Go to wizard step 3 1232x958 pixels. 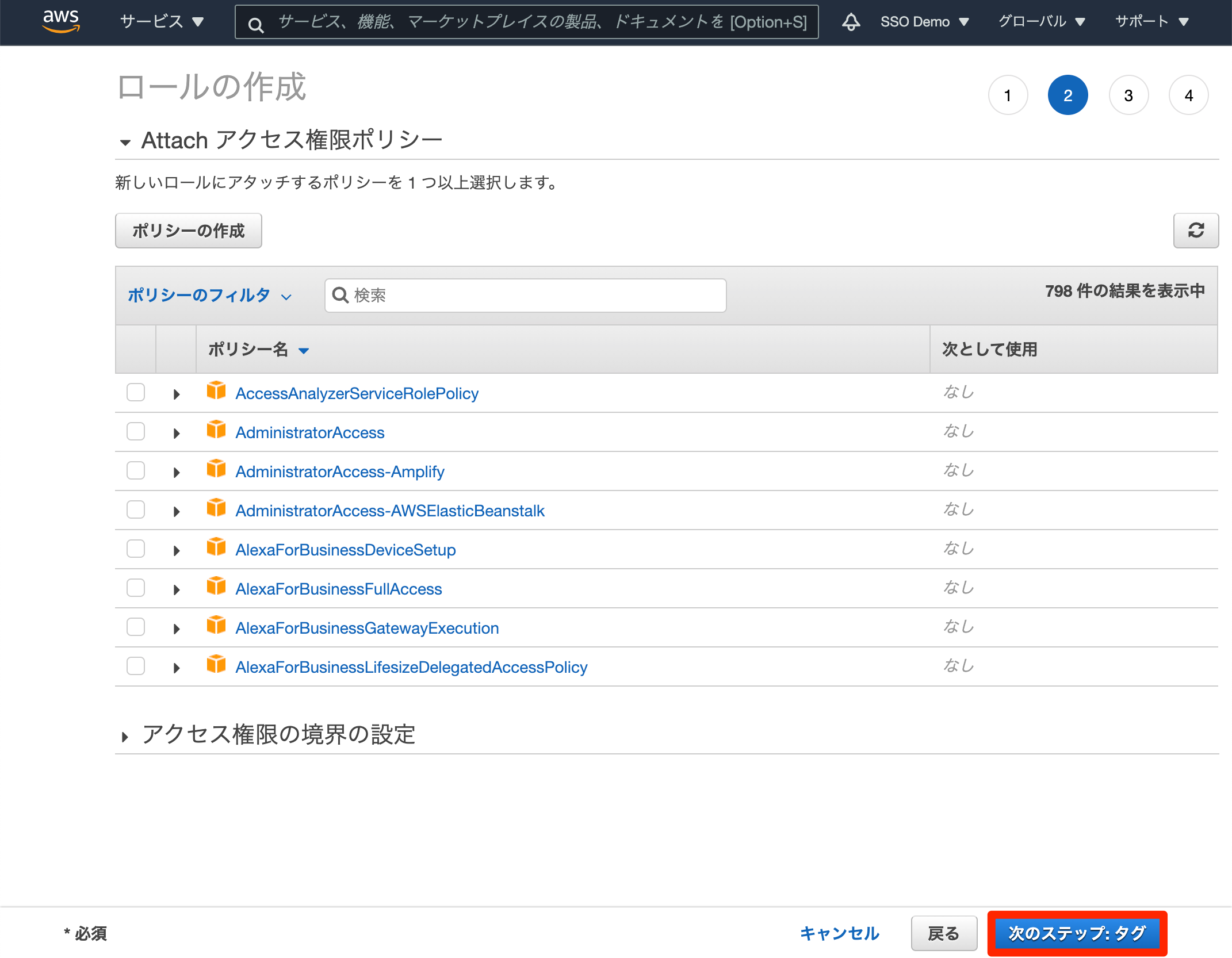click(x=1128, y=95)
